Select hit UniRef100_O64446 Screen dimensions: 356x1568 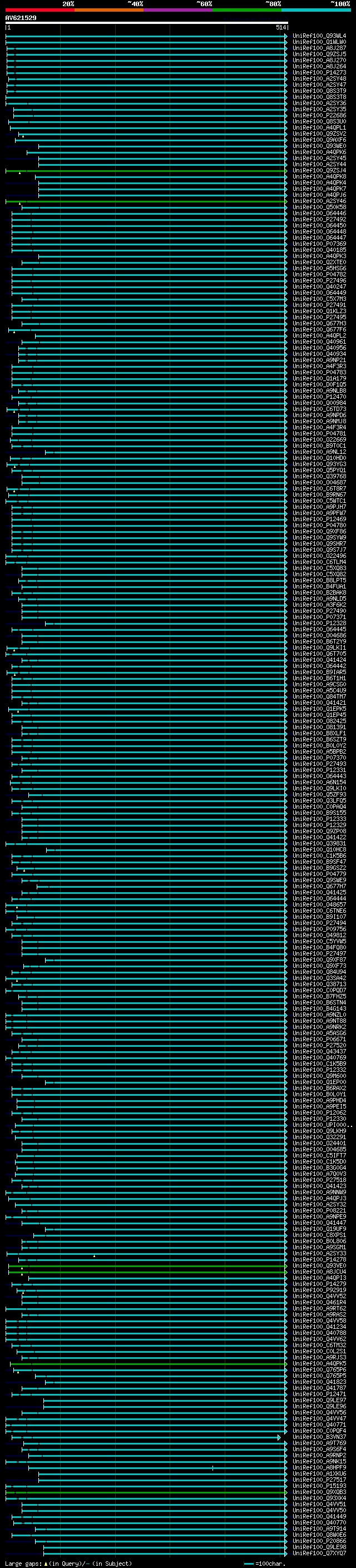pos(319,214)
